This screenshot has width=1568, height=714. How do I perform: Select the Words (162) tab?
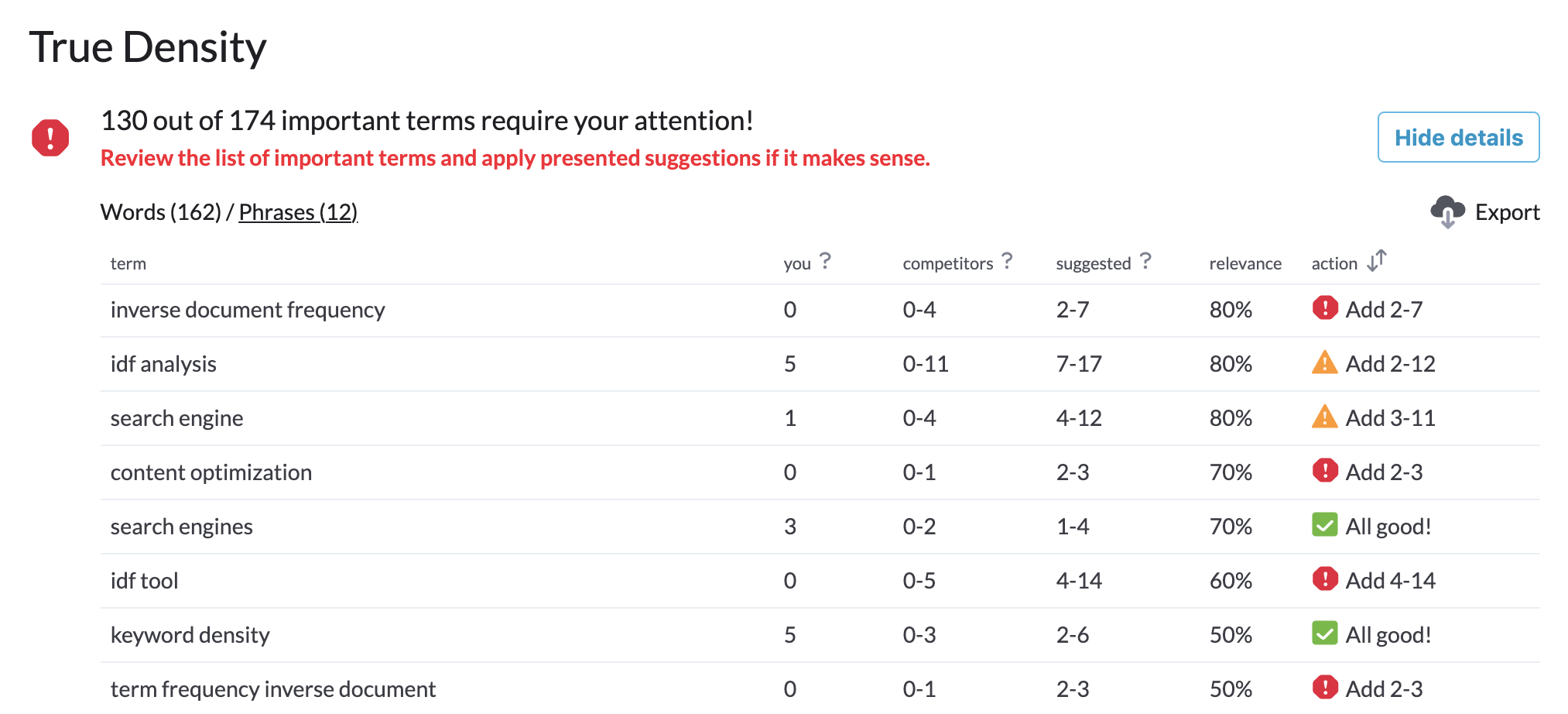tap(161, 211)
